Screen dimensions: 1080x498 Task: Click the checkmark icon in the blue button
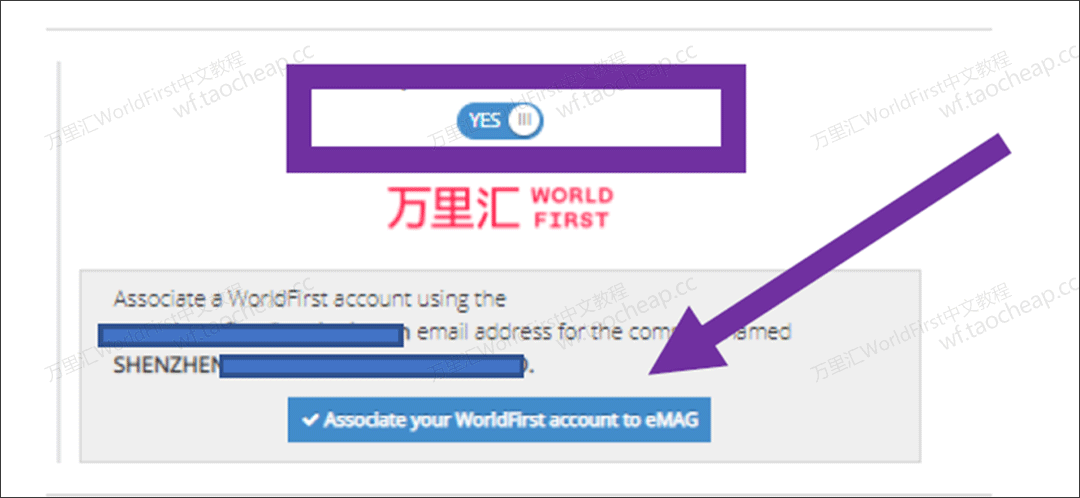coord(311,419)
